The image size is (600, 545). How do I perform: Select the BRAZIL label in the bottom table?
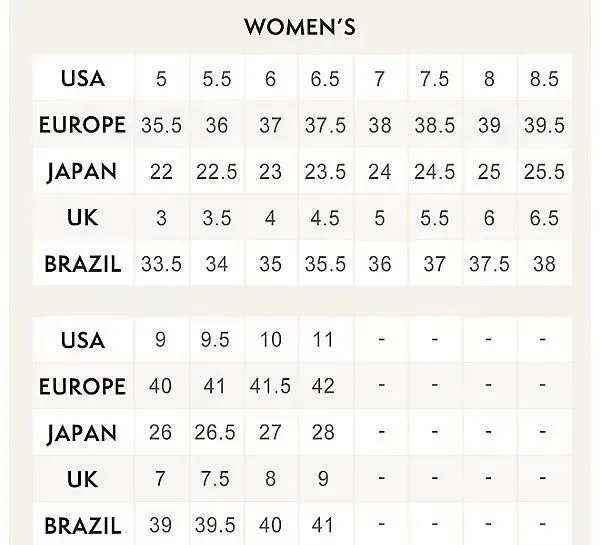point(83,525)
